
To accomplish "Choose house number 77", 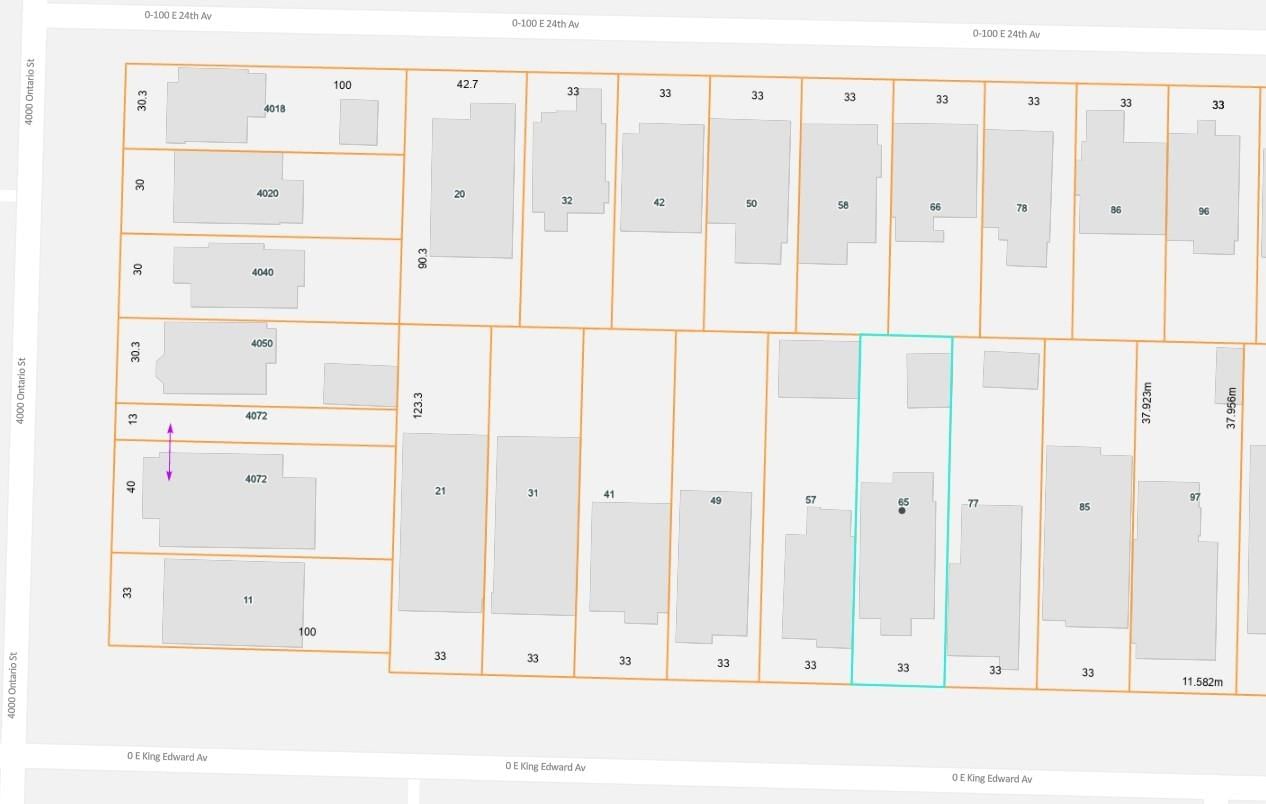I will coord(972,503).
